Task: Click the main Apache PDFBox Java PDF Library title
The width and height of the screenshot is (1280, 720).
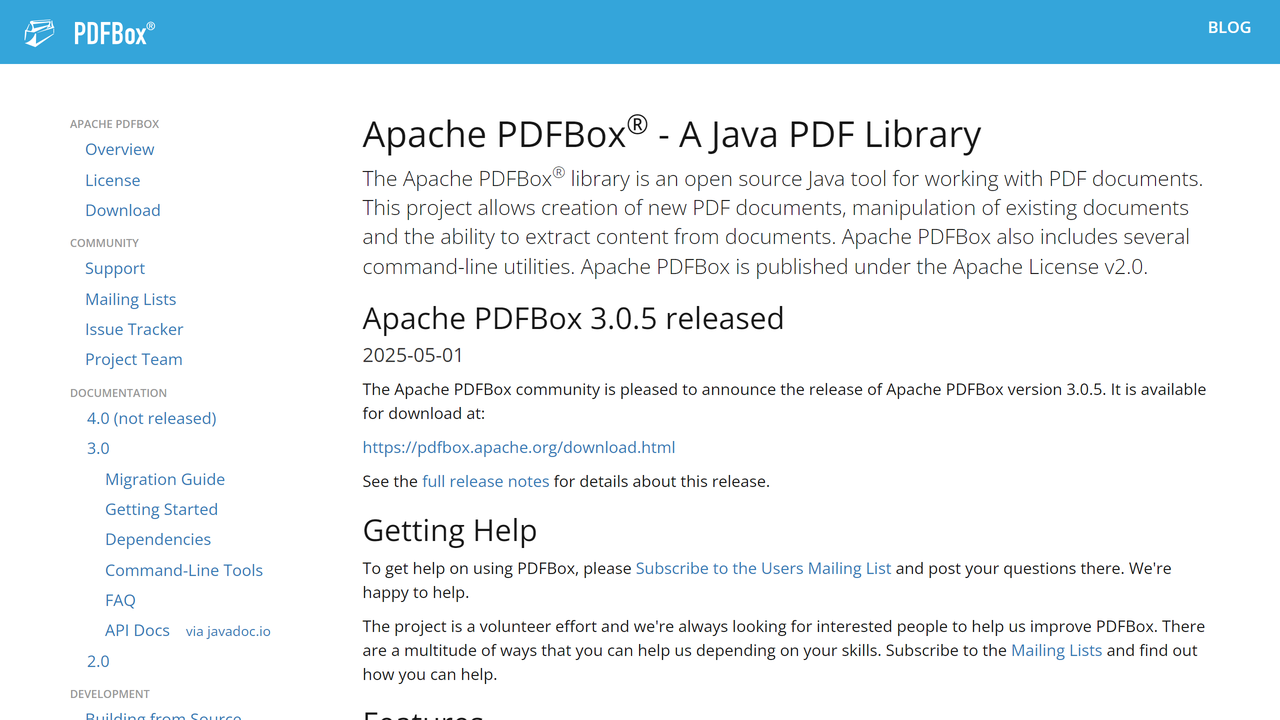Action: coord(672,133)
